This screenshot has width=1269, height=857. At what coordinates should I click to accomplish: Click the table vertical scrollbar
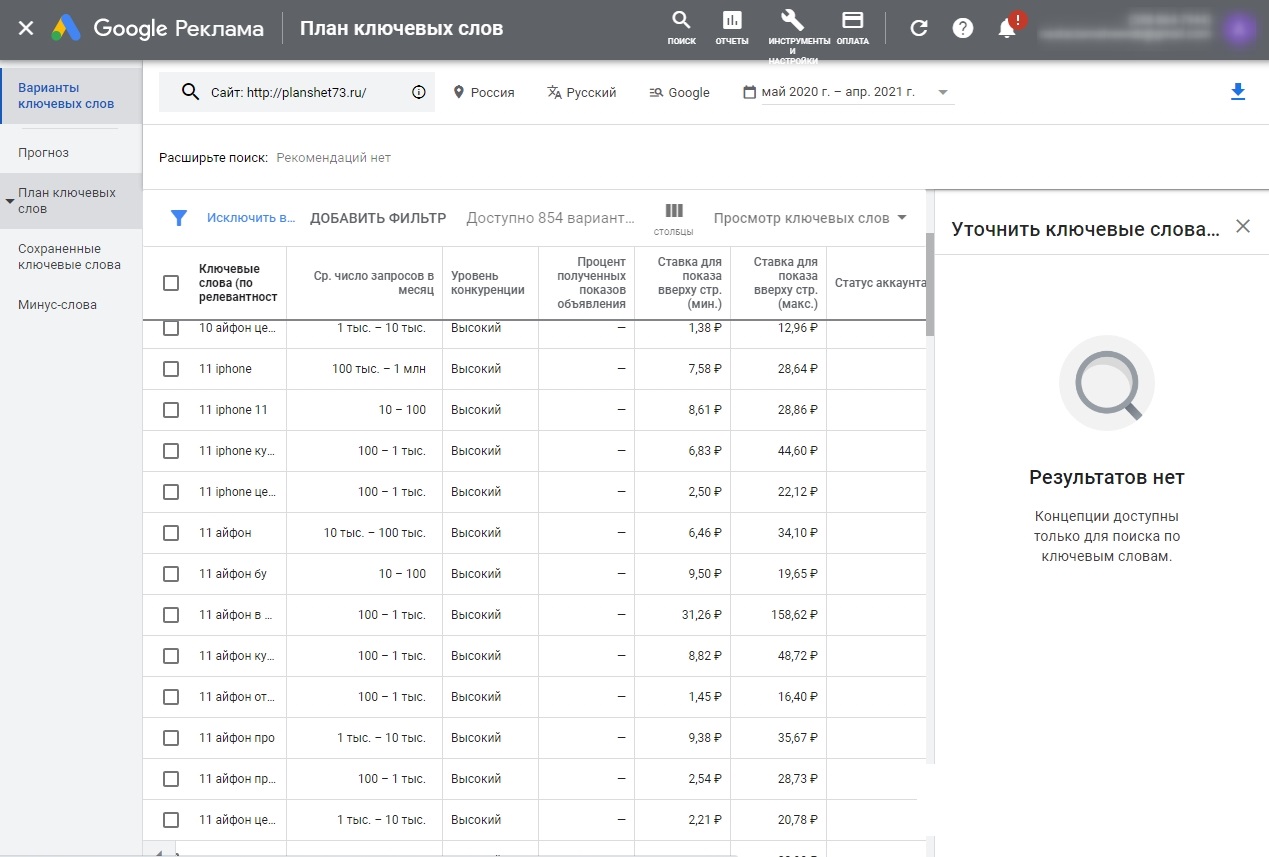[930, 285]
